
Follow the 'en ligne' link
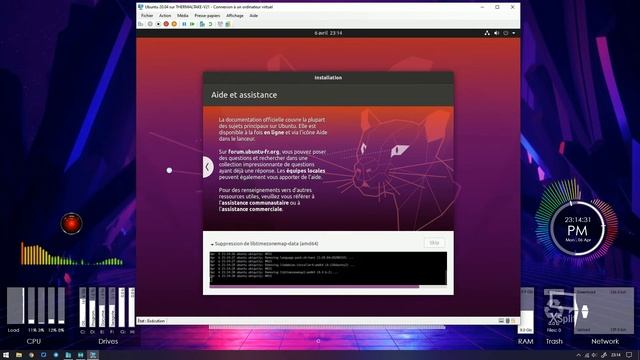(274, 133)
